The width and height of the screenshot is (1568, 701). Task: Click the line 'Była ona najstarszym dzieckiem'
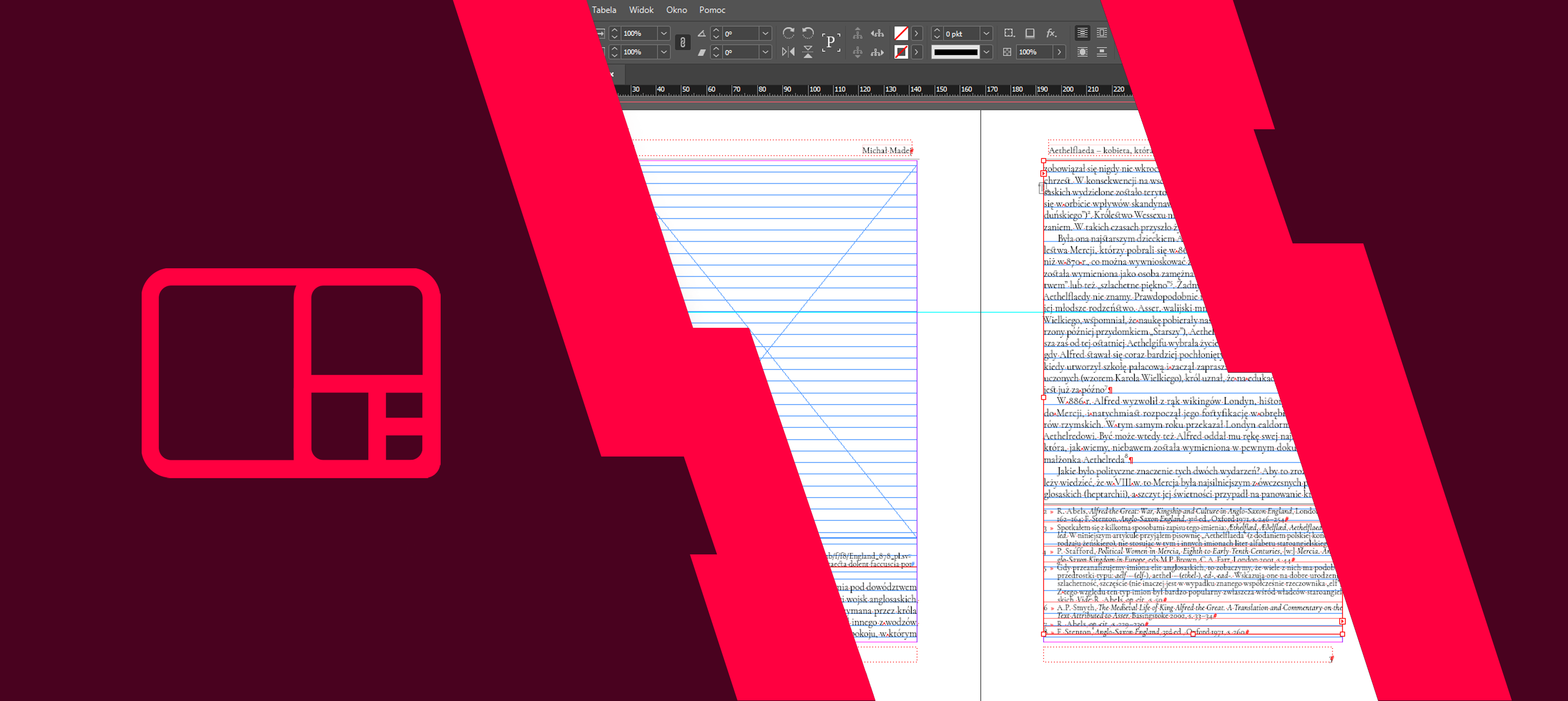click(x=1119, y=239)
